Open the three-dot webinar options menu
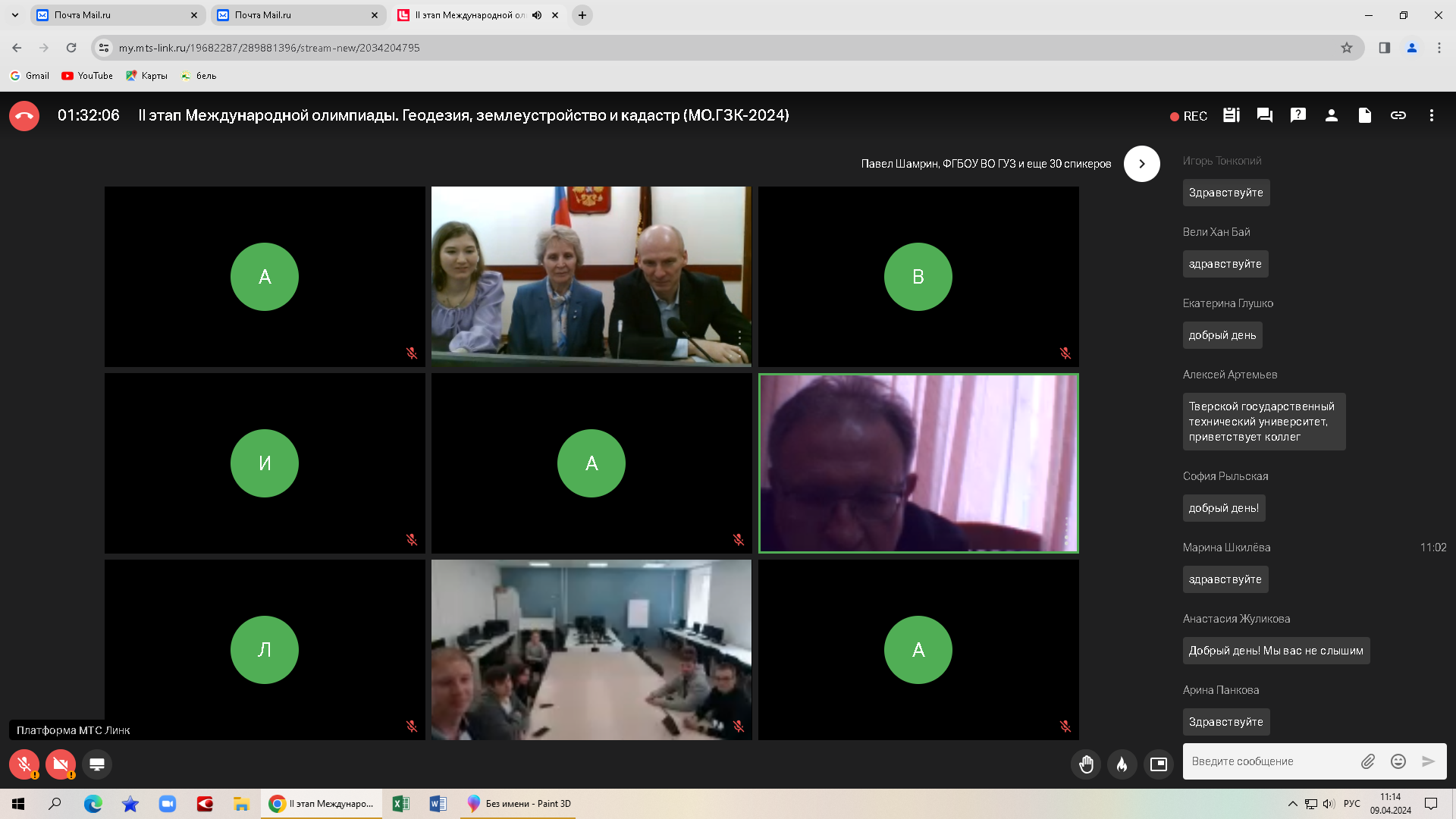This screenshot has height=819, width=1456. [x=1432, y=115]
